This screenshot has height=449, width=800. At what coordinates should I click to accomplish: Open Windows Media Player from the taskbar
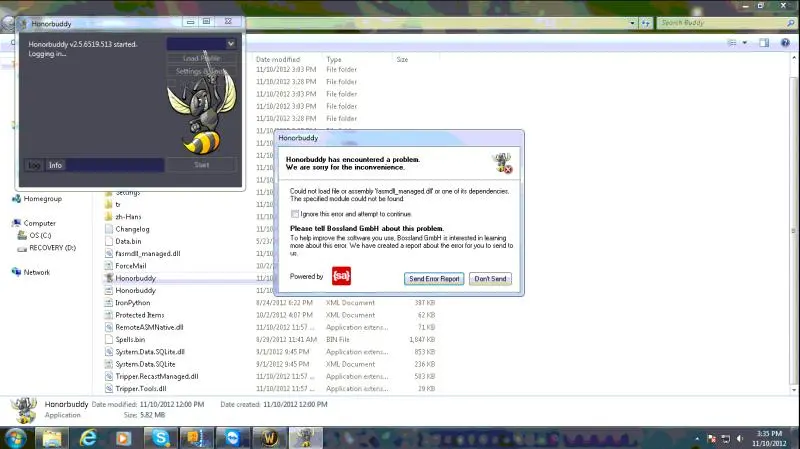(x=123, y=438)
